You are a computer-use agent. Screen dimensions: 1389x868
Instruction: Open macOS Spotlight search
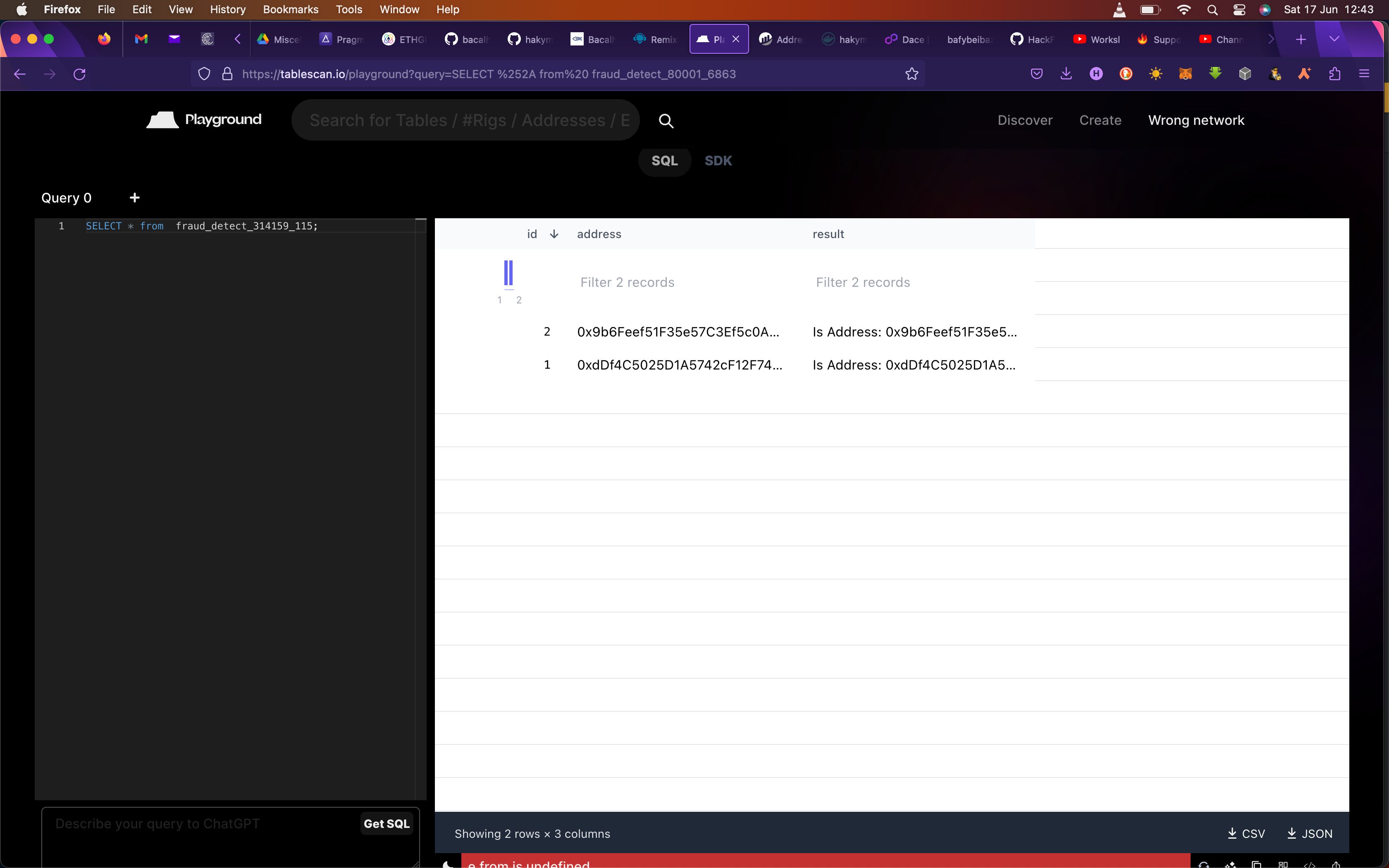1212,10
